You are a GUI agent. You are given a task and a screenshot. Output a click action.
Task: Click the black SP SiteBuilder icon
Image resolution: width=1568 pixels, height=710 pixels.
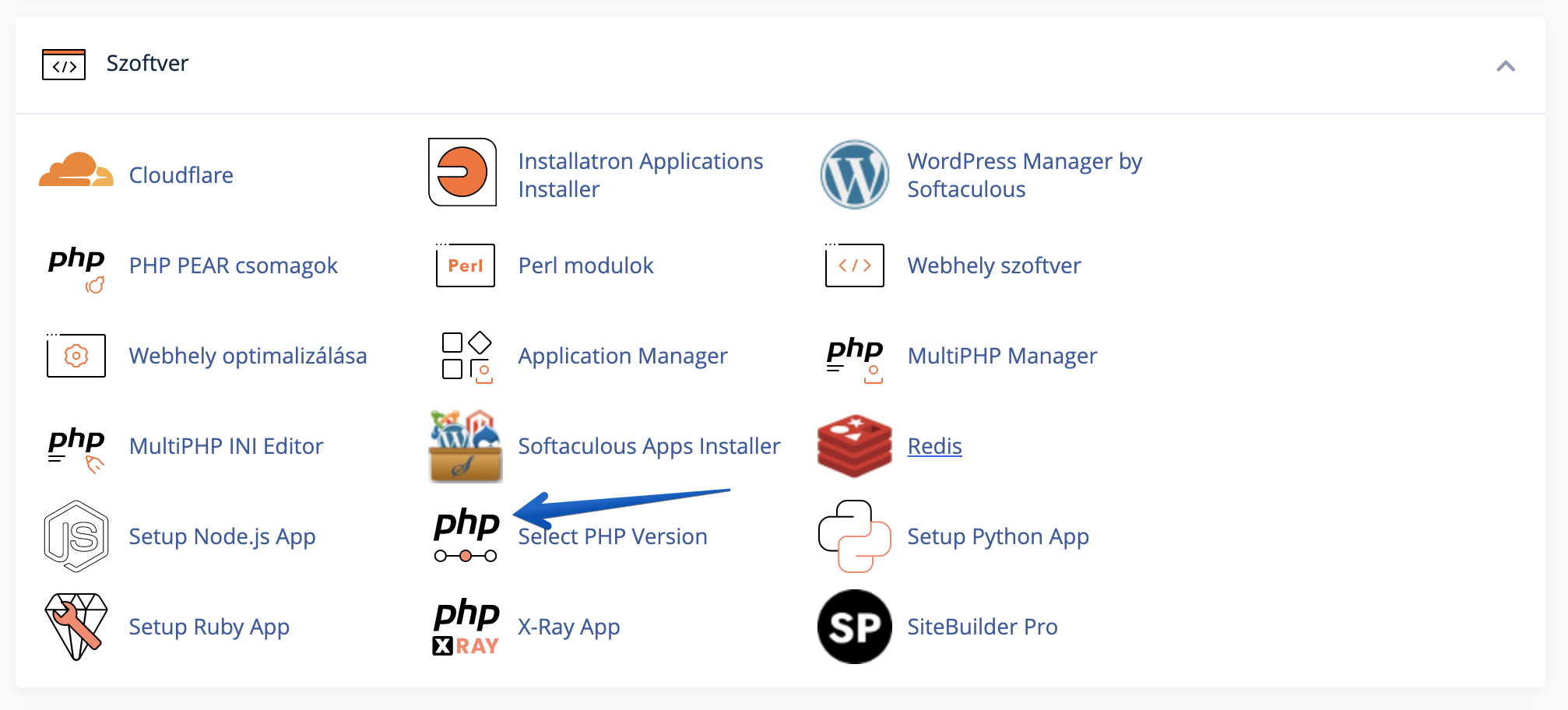(x=855, y=627)
